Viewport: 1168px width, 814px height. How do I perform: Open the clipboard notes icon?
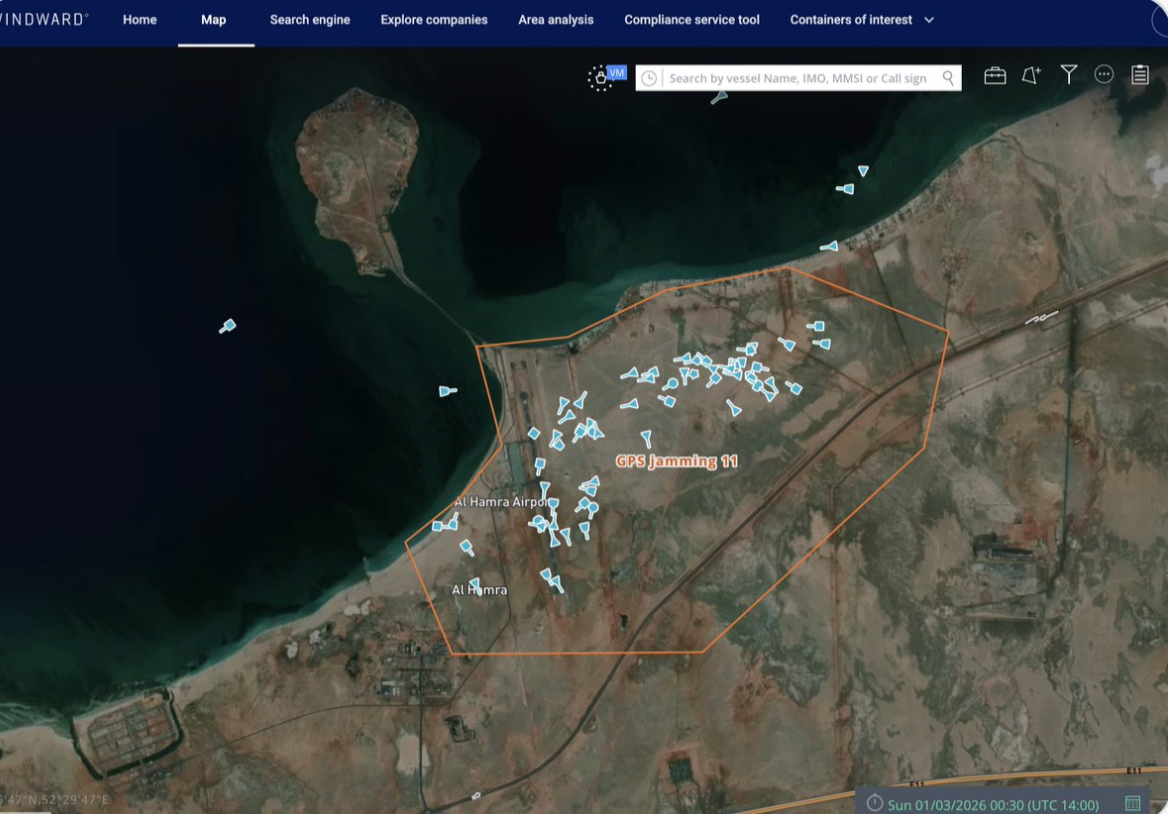[x=1140, y=76]
